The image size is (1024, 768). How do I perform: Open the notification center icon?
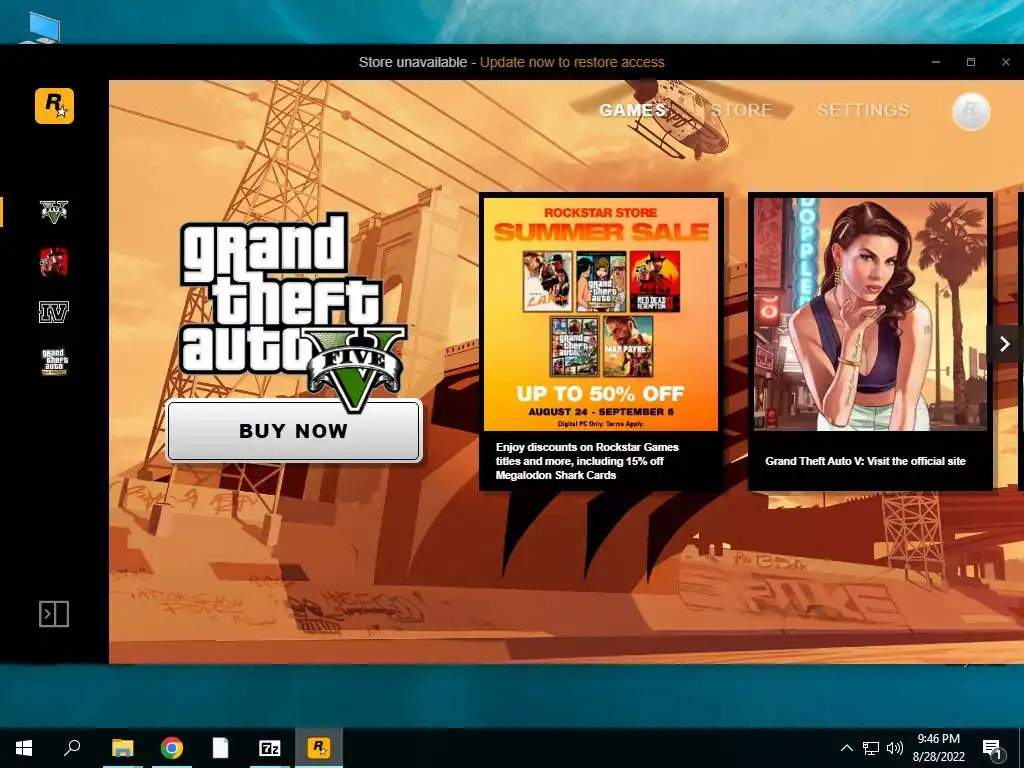(992, 748)
